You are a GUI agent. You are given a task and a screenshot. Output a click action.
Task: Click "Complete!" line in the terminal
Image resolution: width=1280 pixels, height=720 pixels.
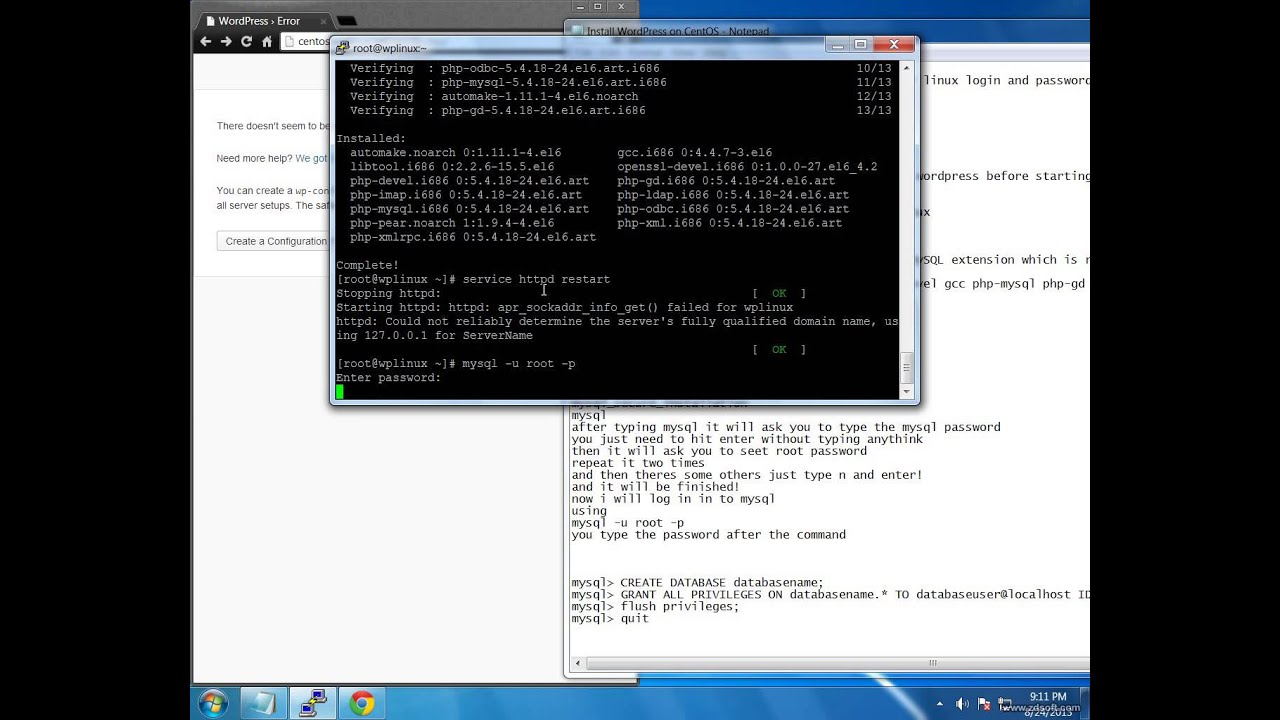367,265
